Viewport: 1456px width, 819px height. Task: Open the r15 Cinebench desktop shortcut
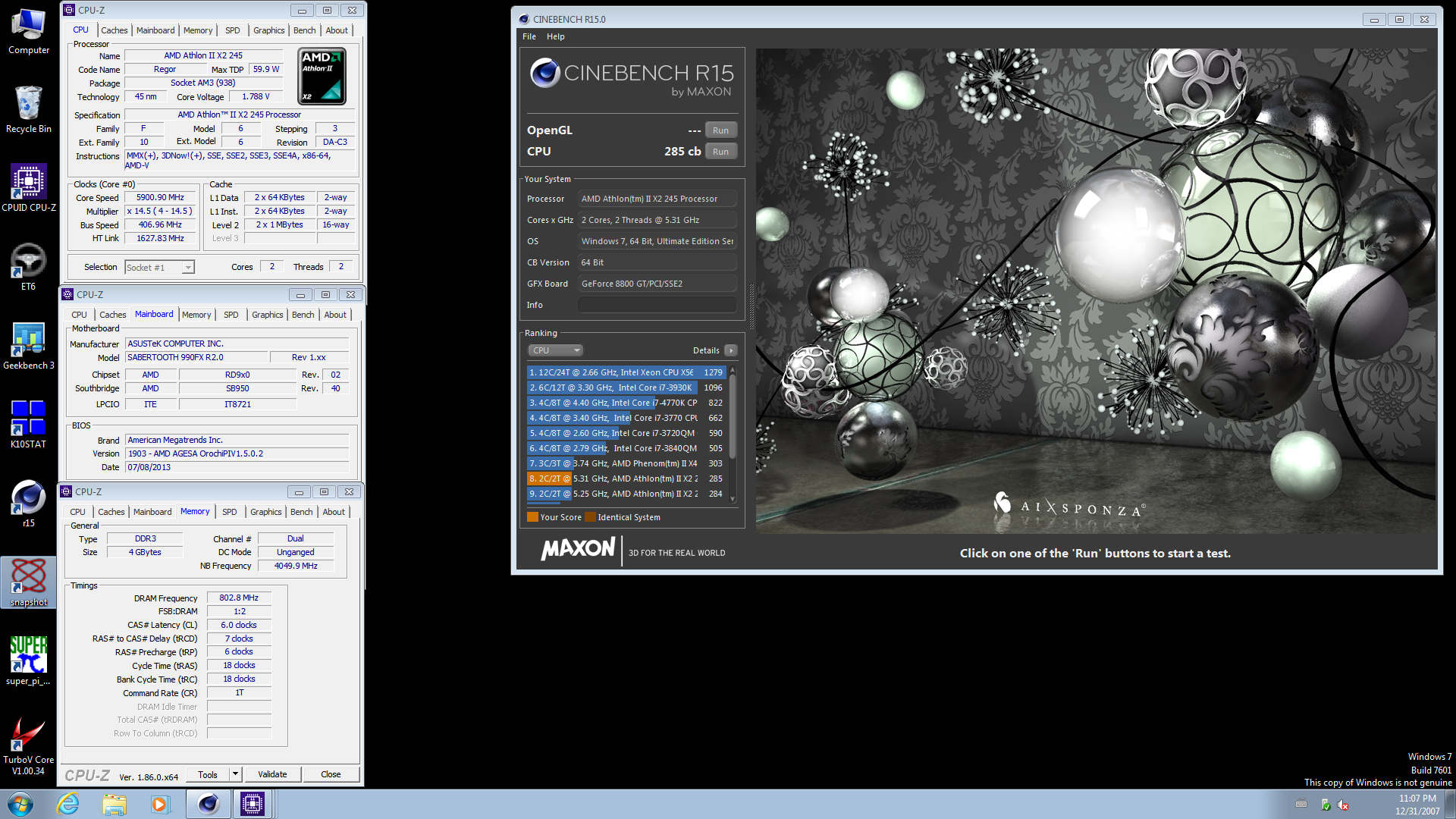tap(29, 503)
